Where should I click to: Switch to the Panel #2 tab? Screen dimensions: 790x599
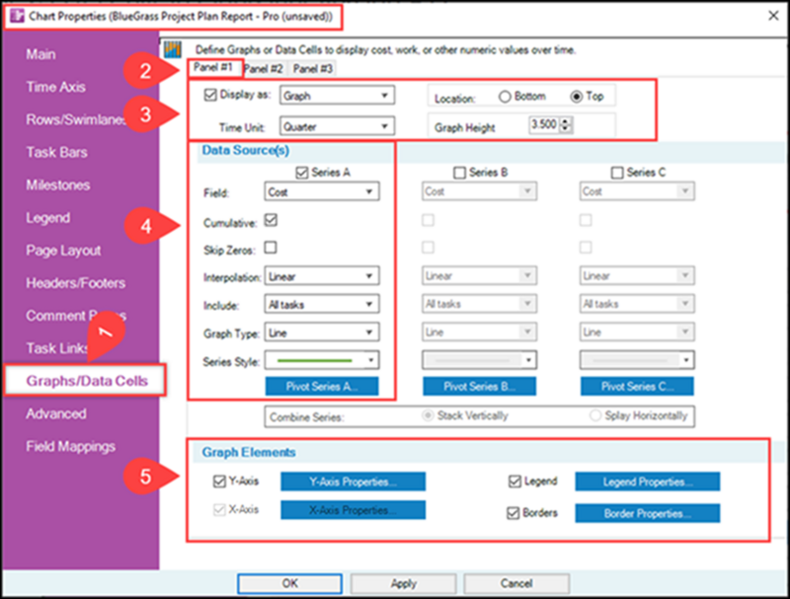(x=263, y=69)
